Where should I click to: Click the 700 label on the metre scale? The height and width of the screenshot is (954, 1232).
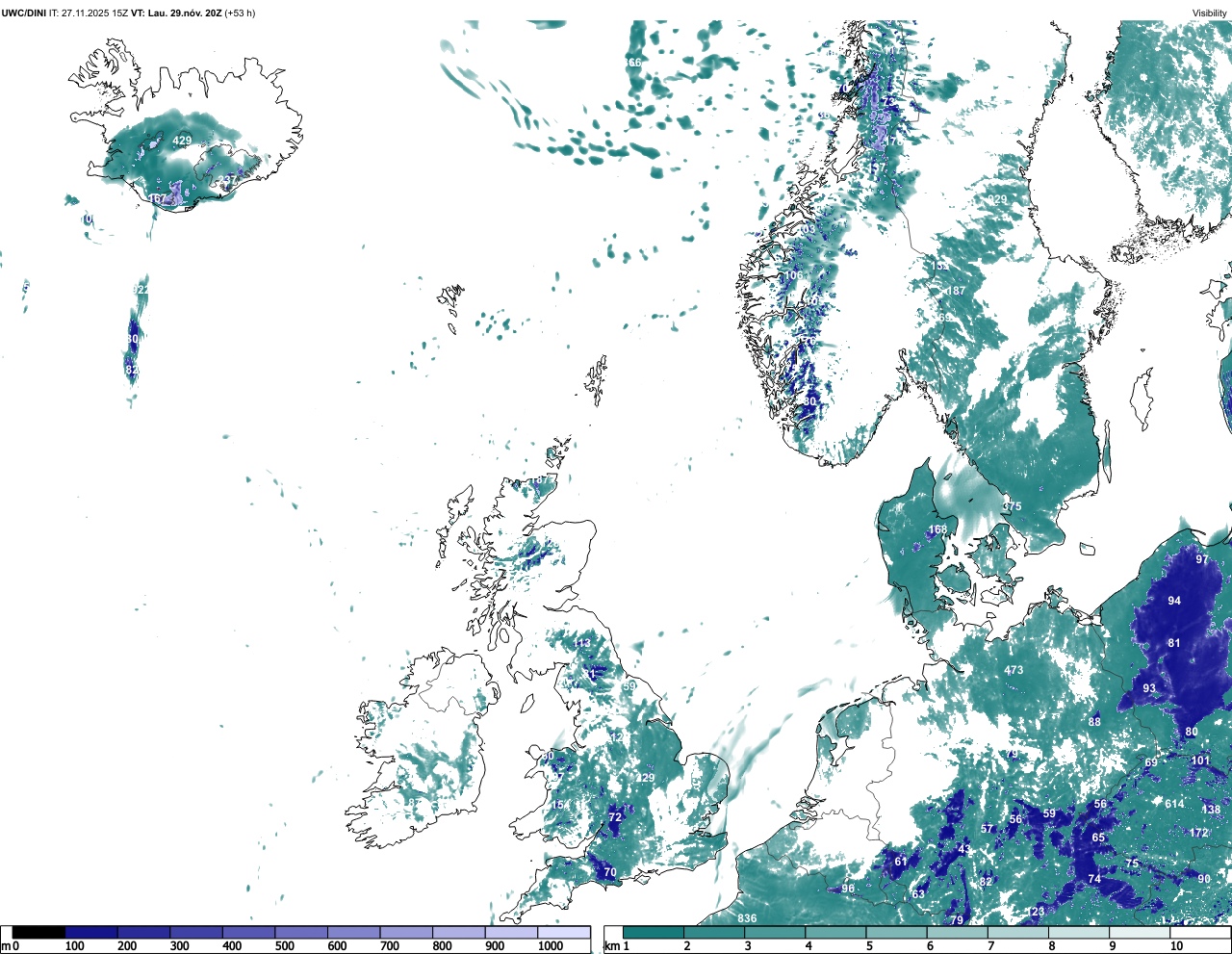coord(390,946)
